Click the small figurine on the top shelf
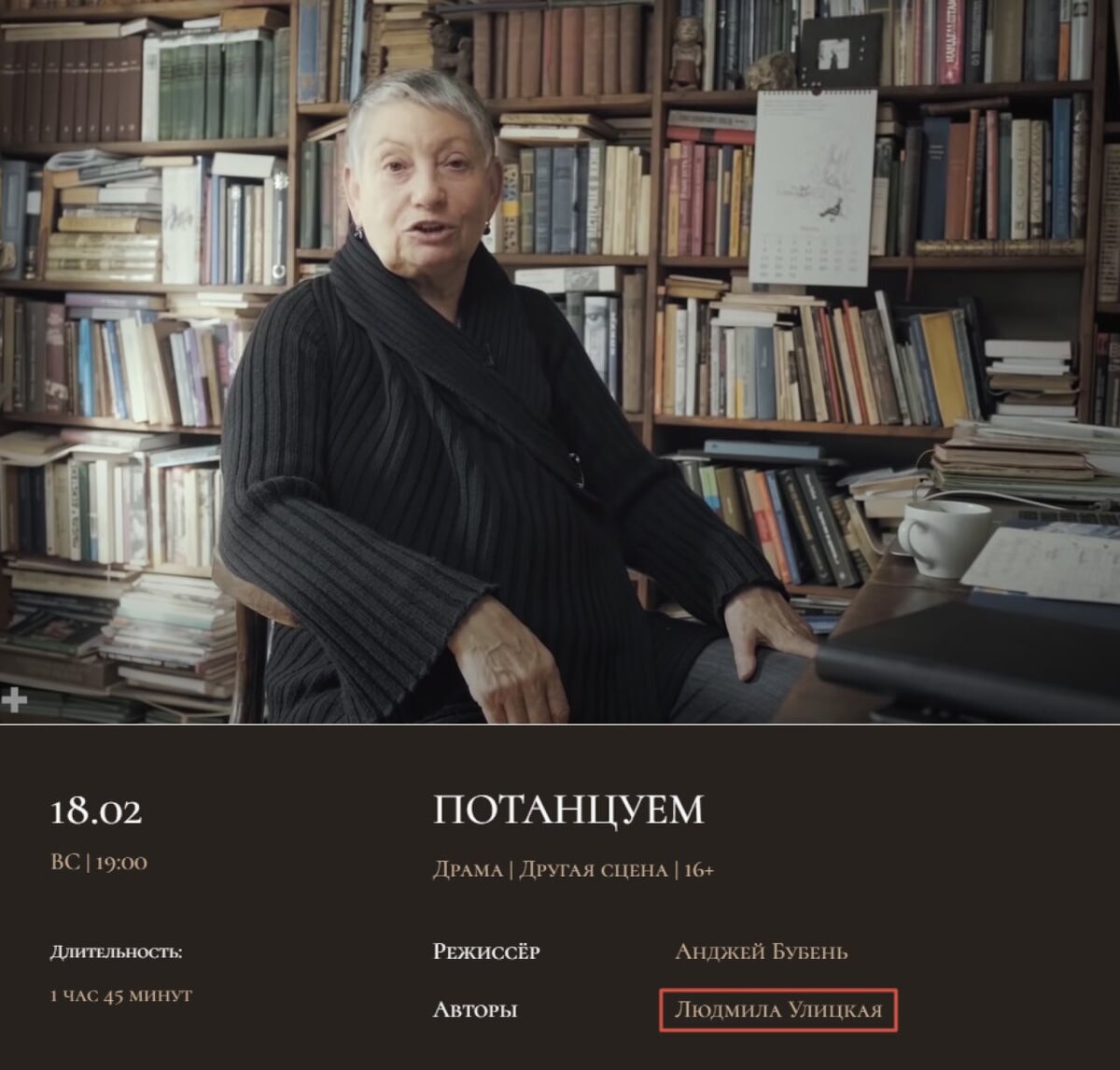The image size is (1120, 1070). click(685, 53)
